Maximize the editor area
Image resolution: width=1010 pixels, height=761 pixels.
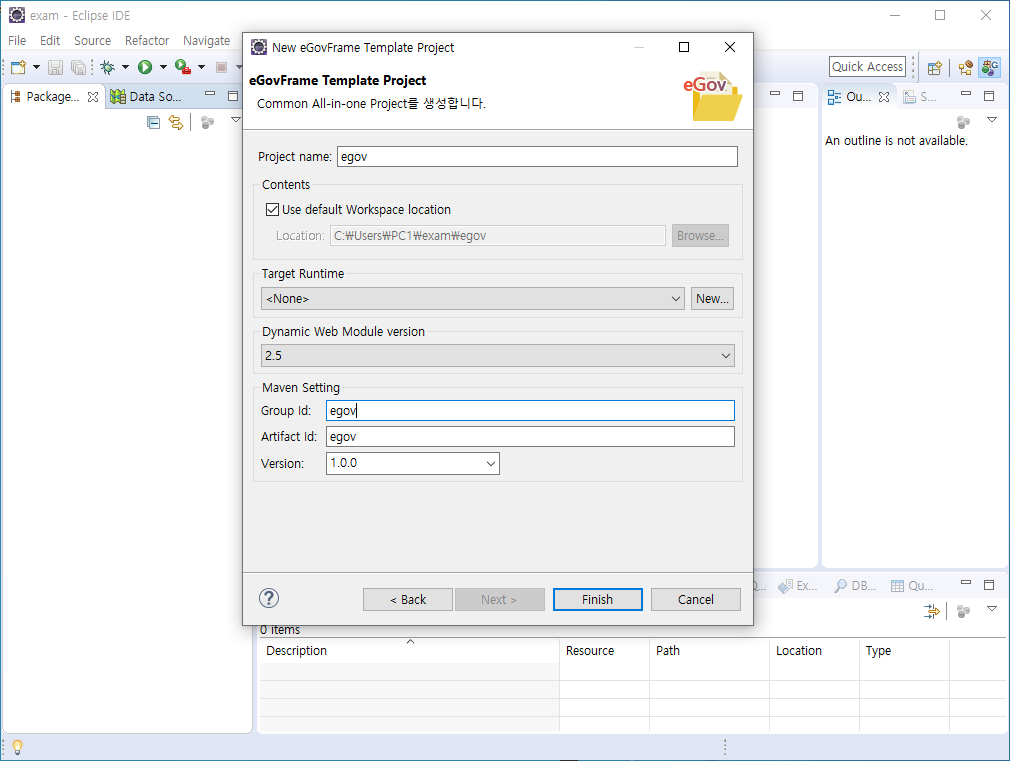coord(798,95)
